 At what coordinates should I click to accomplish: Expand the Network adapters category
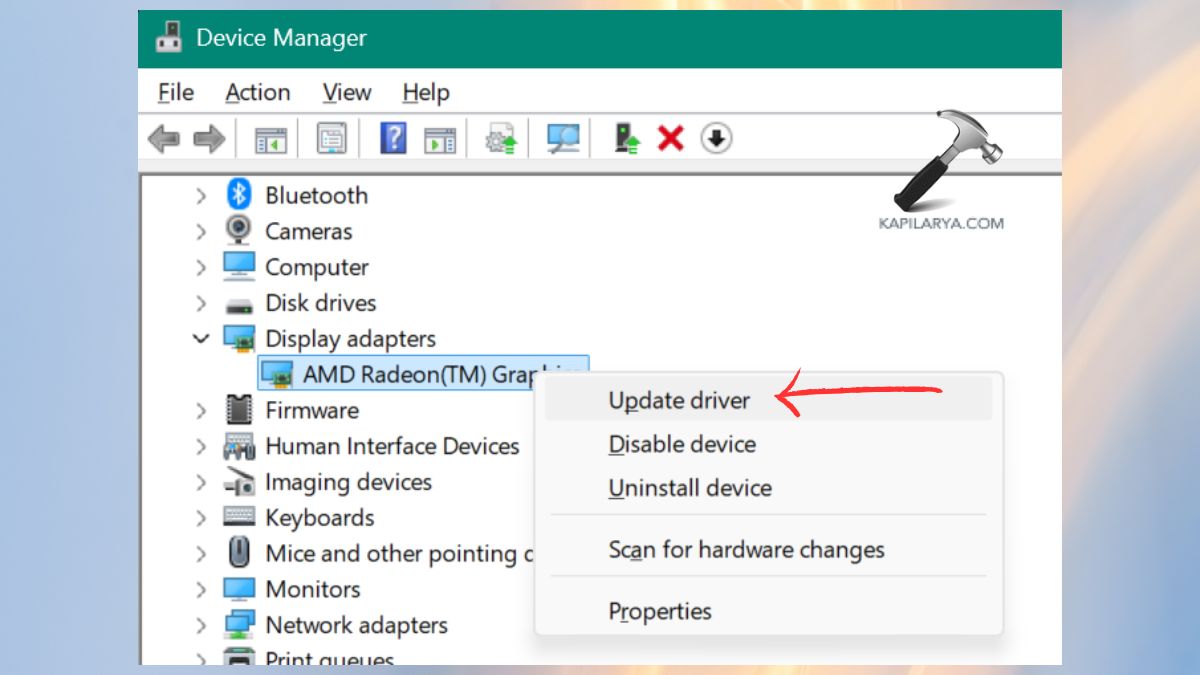click(200, 624)
